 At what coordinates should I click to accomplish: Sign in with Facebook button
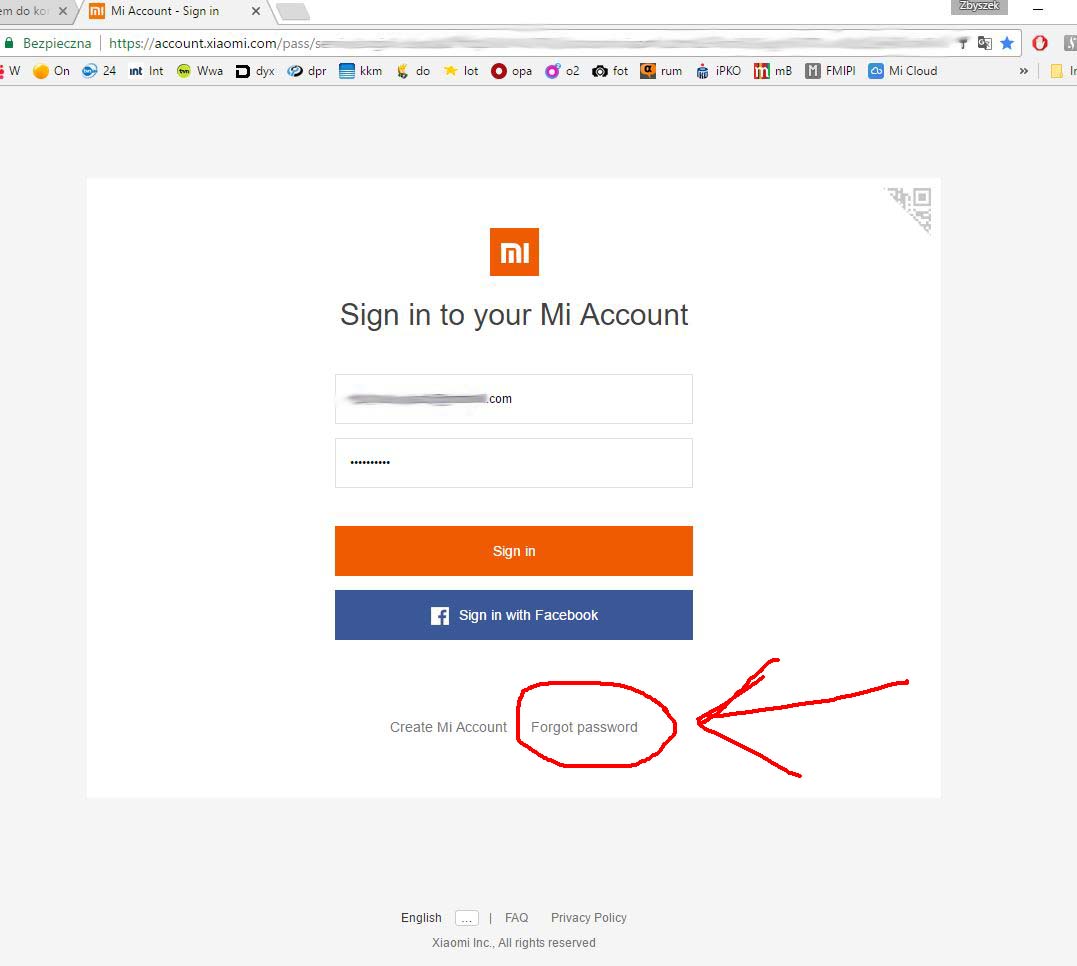tap(514, 615)
